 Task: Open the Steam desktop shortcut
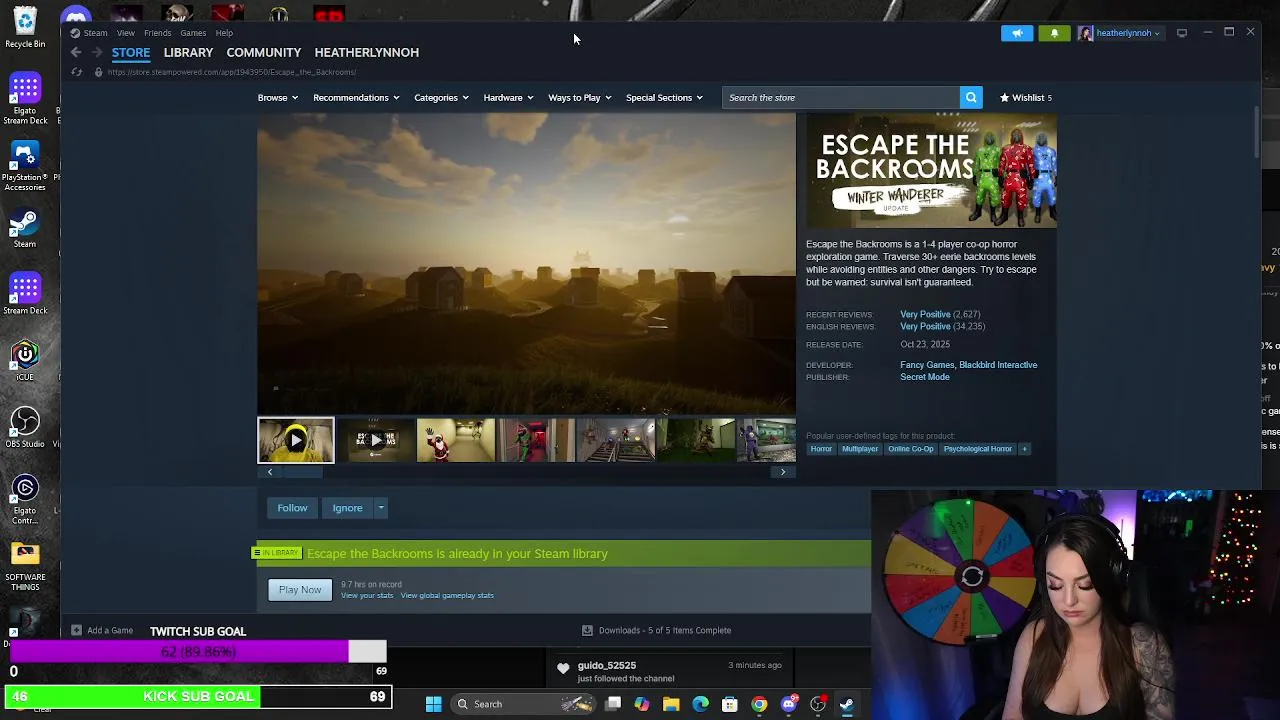point(25,228)
